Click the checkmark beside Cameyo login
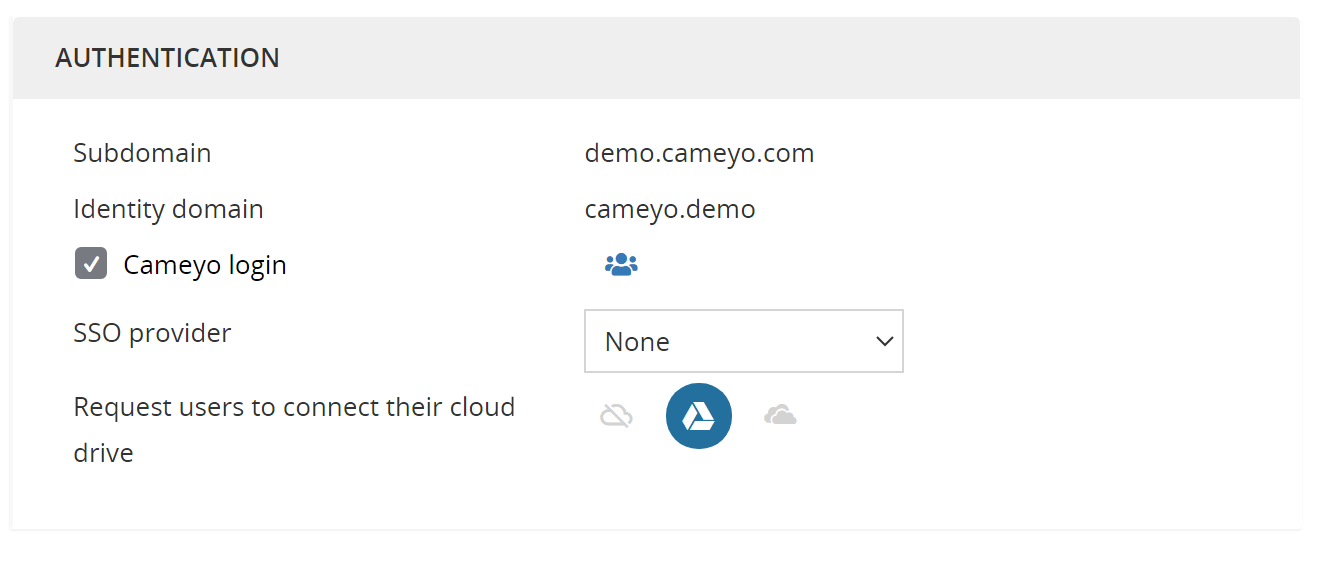Viewport: 1326px width, 572px height. point(91,264)
